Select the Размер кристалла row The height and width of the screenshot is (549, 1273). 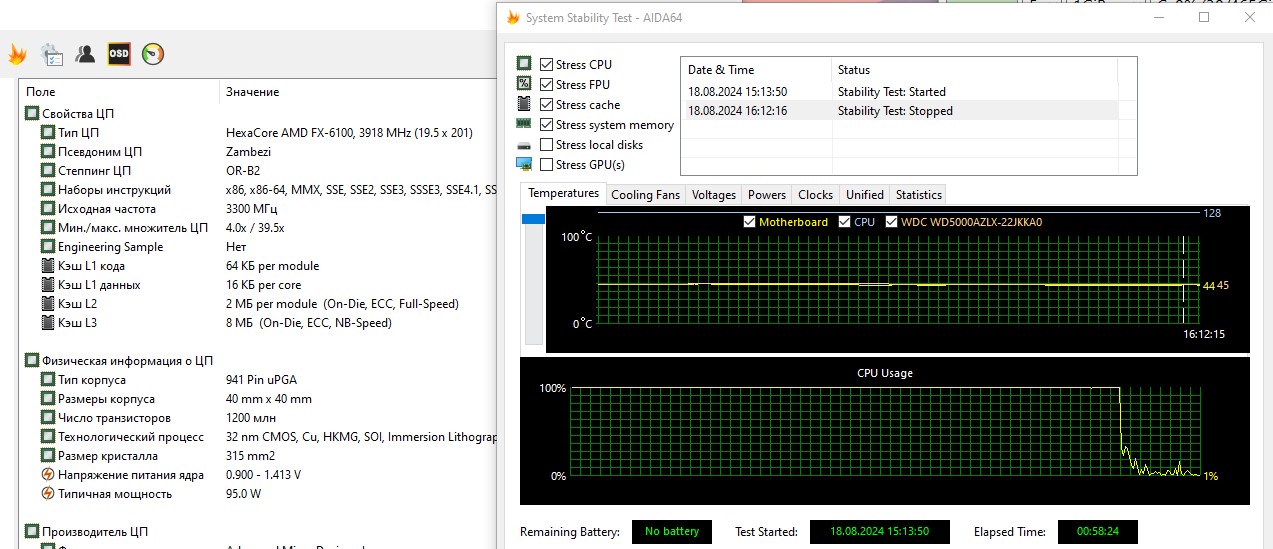tap(258, 456)
